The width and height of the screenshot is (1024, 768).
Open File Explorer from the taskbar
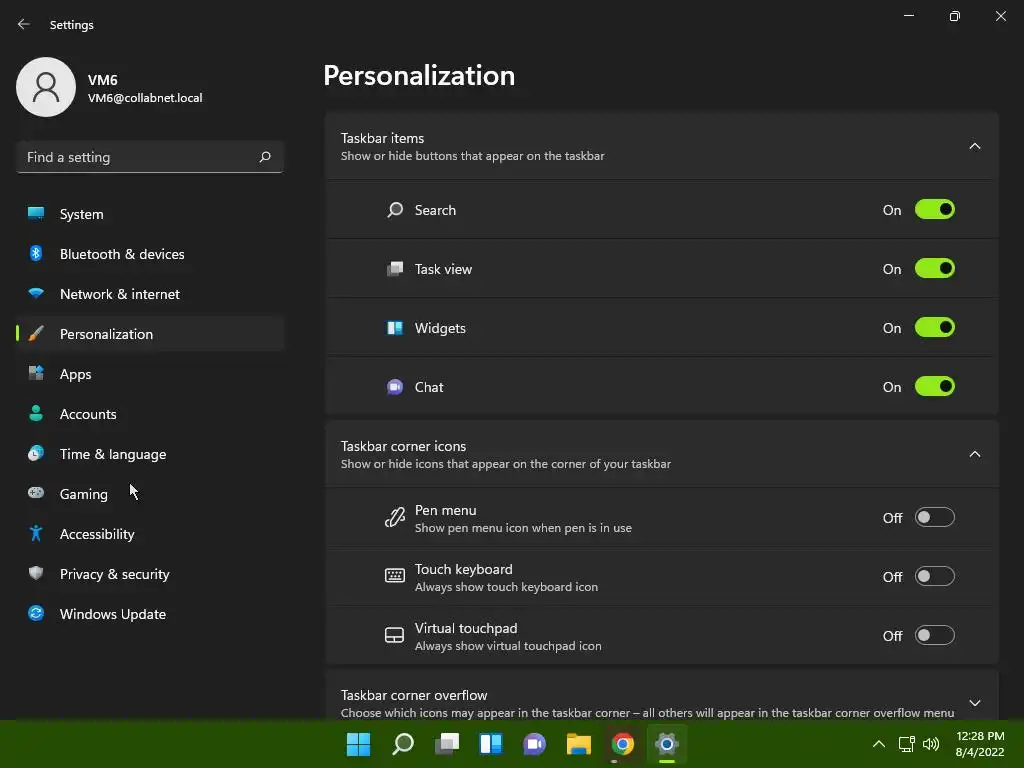tap(579, 744)
